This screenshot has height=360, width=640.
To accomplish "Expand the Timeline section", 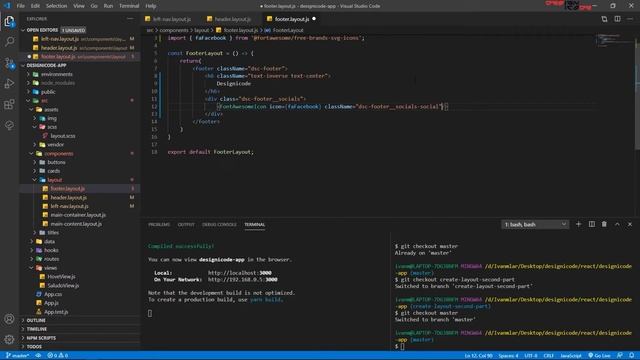I will (x=37, y=329).
